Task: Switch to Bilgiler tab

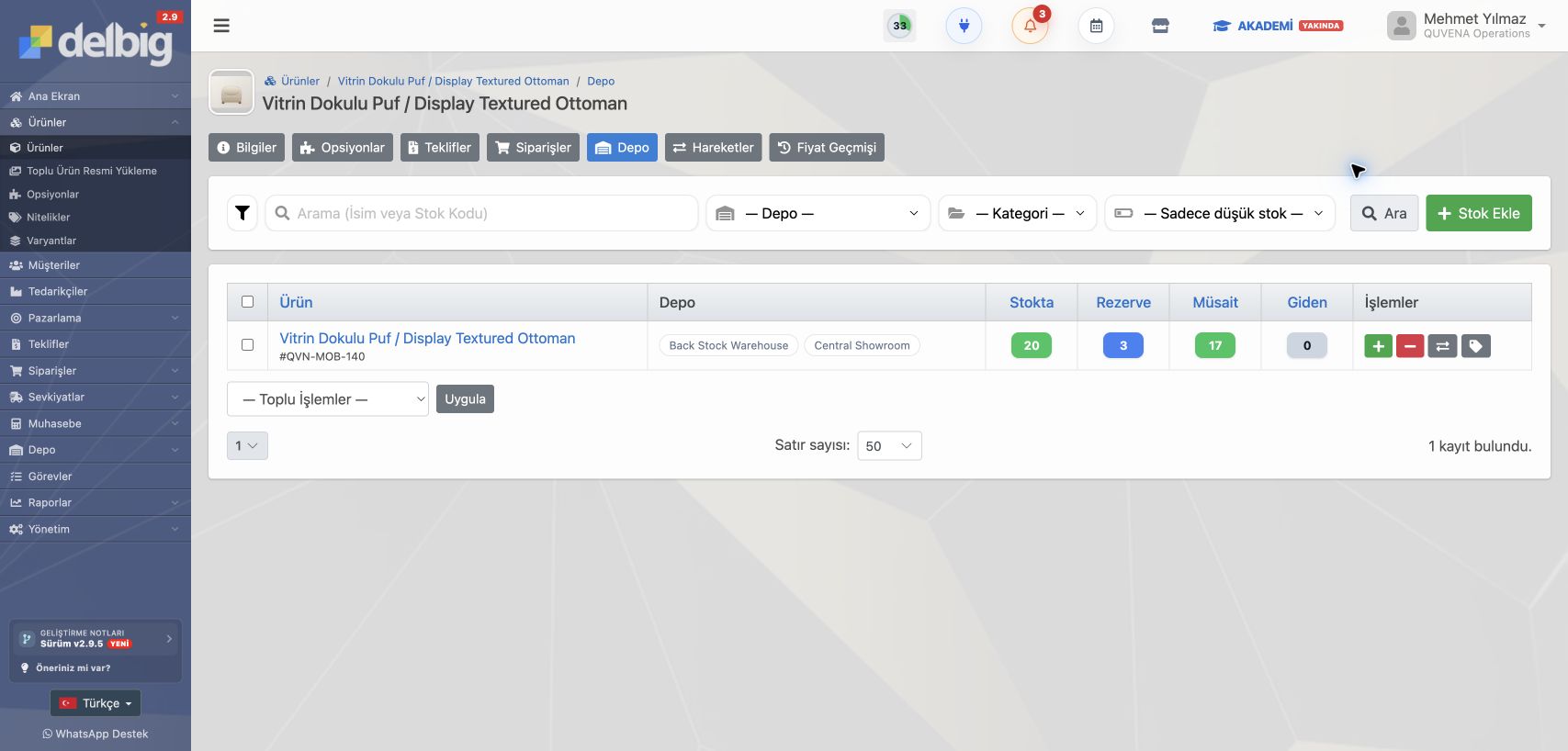Action: point(246,148)
